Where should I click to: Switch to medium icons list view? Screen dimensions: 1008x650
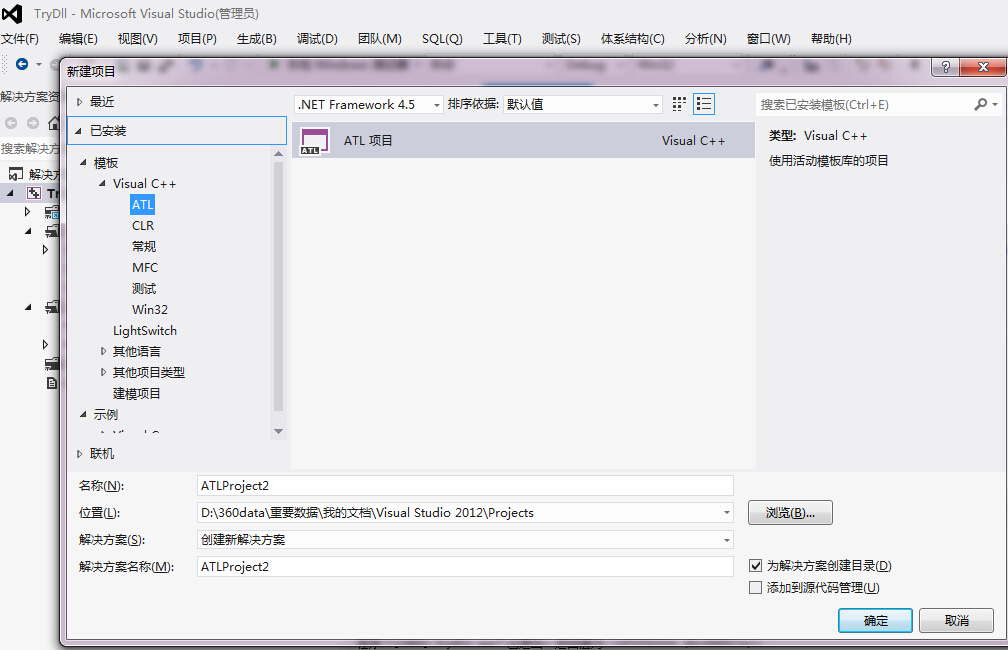[704, 104]
